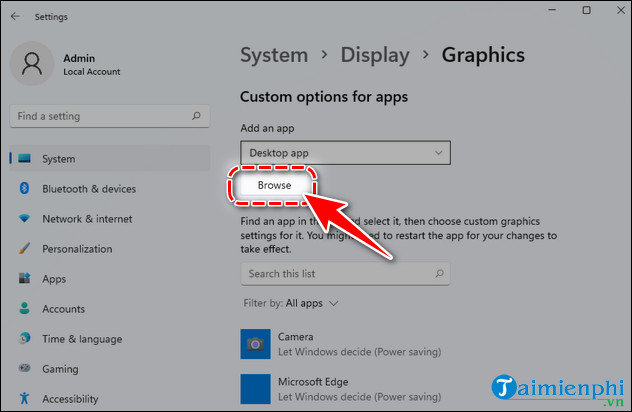The height and width of the screenshot is (412, 632).
Task: Navigate to Display breadcrumb link
Action: coord(375,55)
